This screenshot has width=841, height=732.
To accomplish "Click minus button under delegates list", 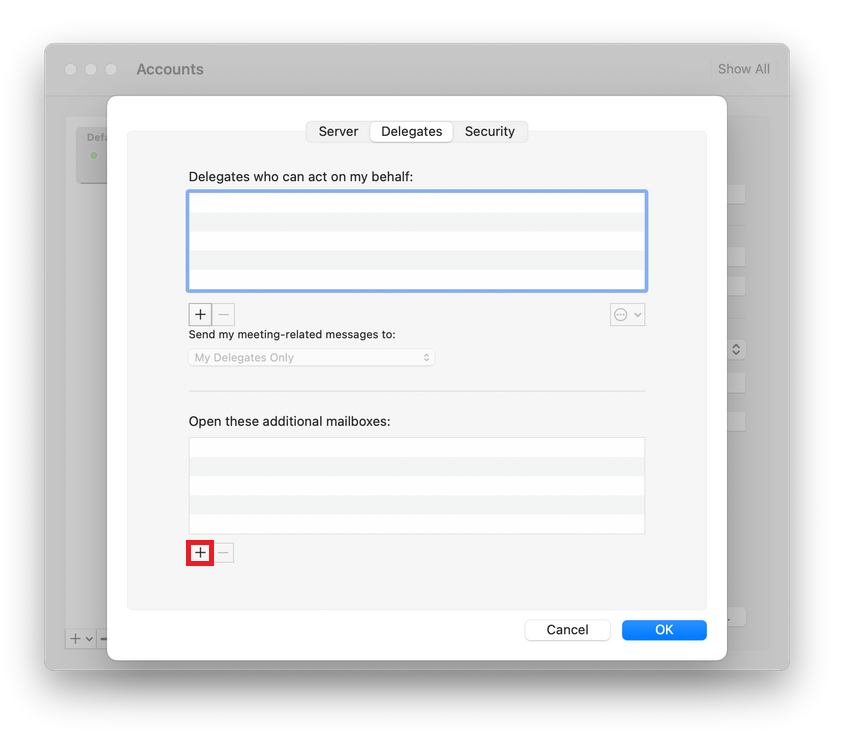I will tap(224, 314).
